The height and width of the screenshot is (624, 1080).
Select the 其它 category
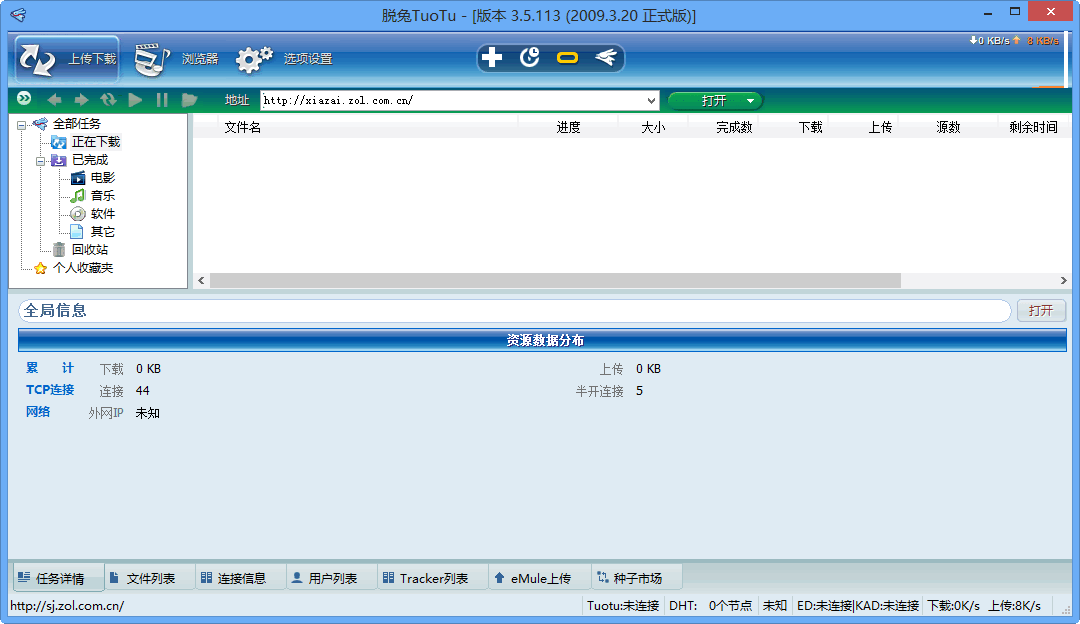[x=103, y=231]
